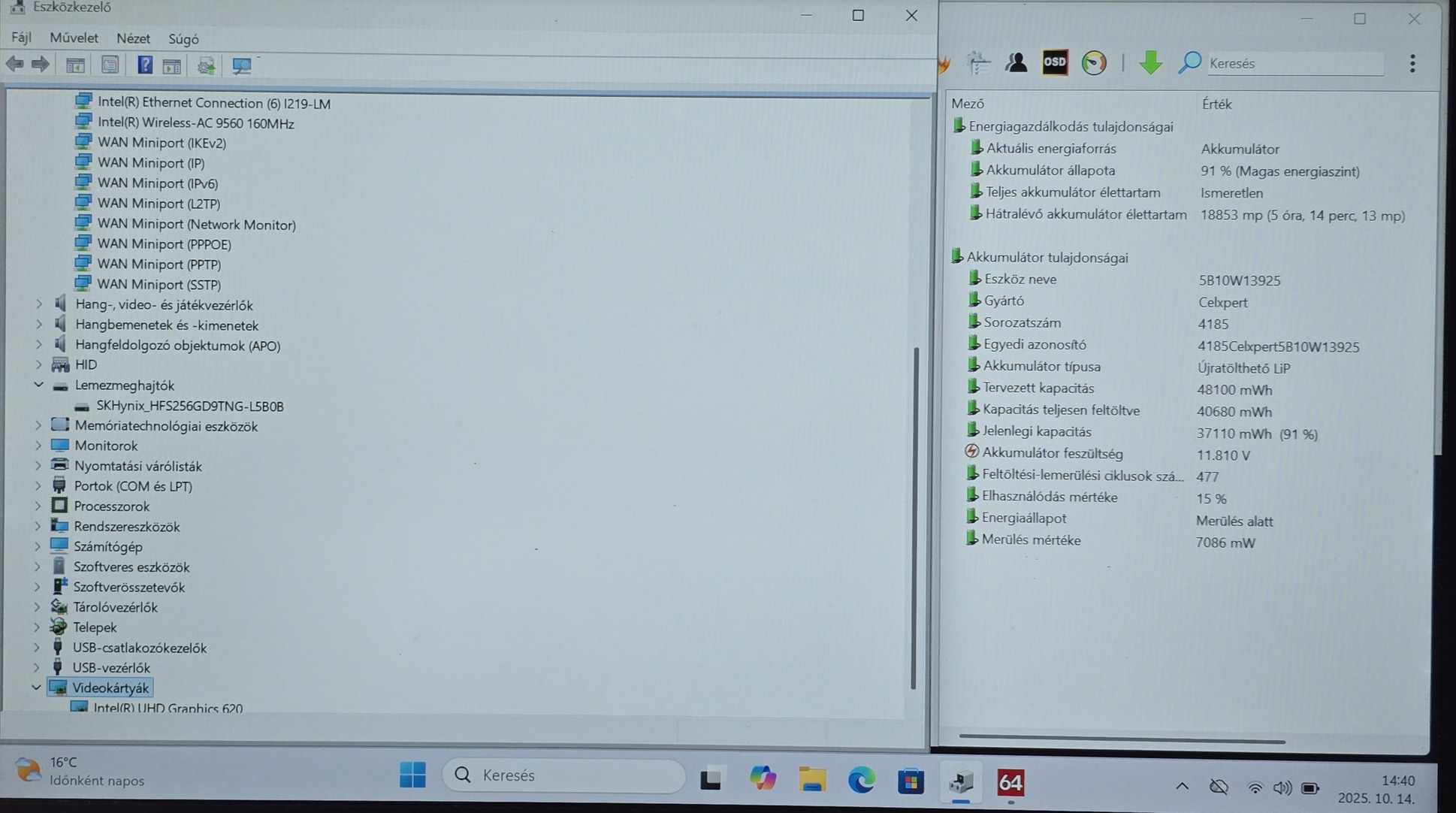The height and width of the screenshot is (813, 1456).
Task: Click the Update driver toolbar icon
Action: click(206, 66)
